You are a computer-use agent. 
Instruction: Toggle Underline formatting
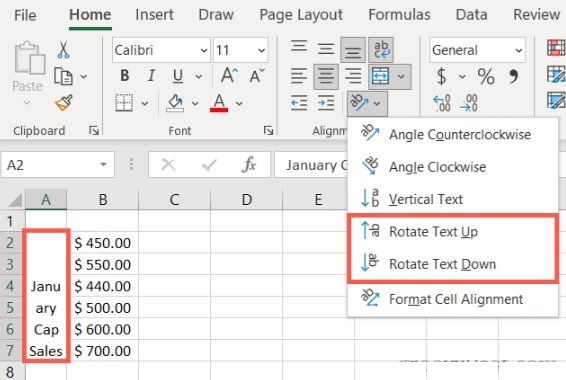[178, 76]
